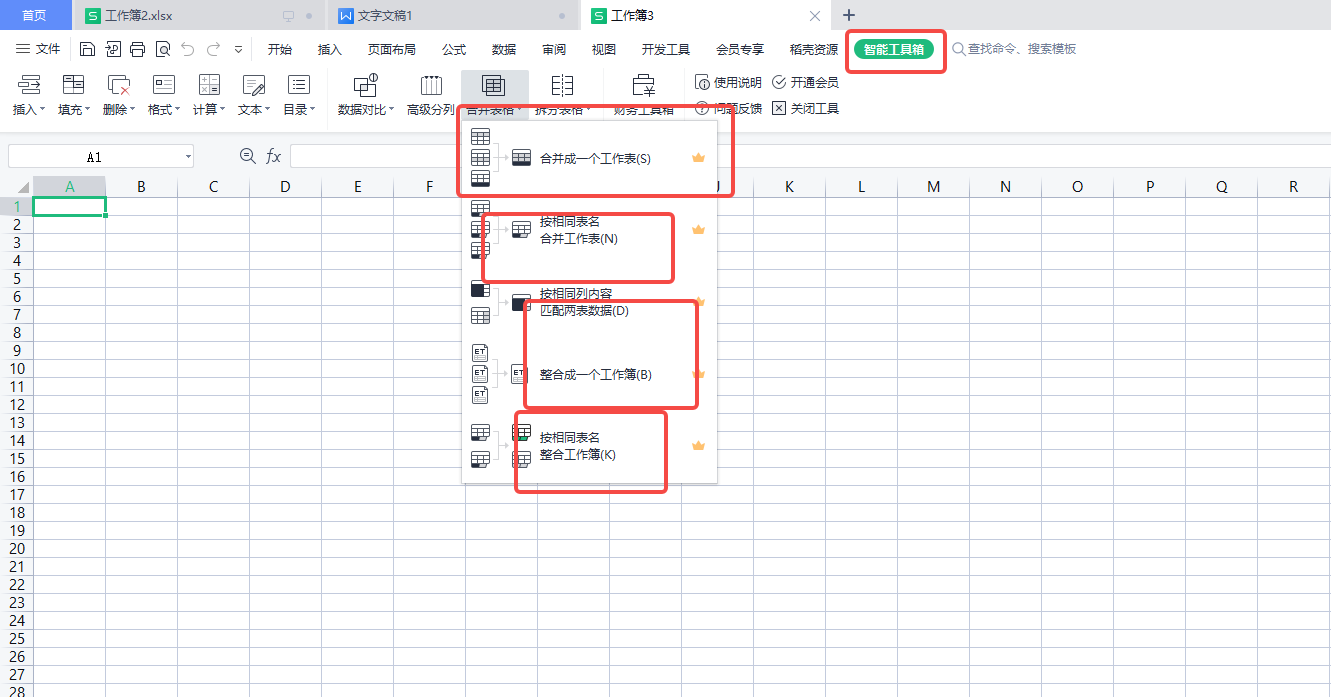1331x697 pixels.
Task: Switch to the 智能工具箱 ribbon tab
Action: (894, 49)
